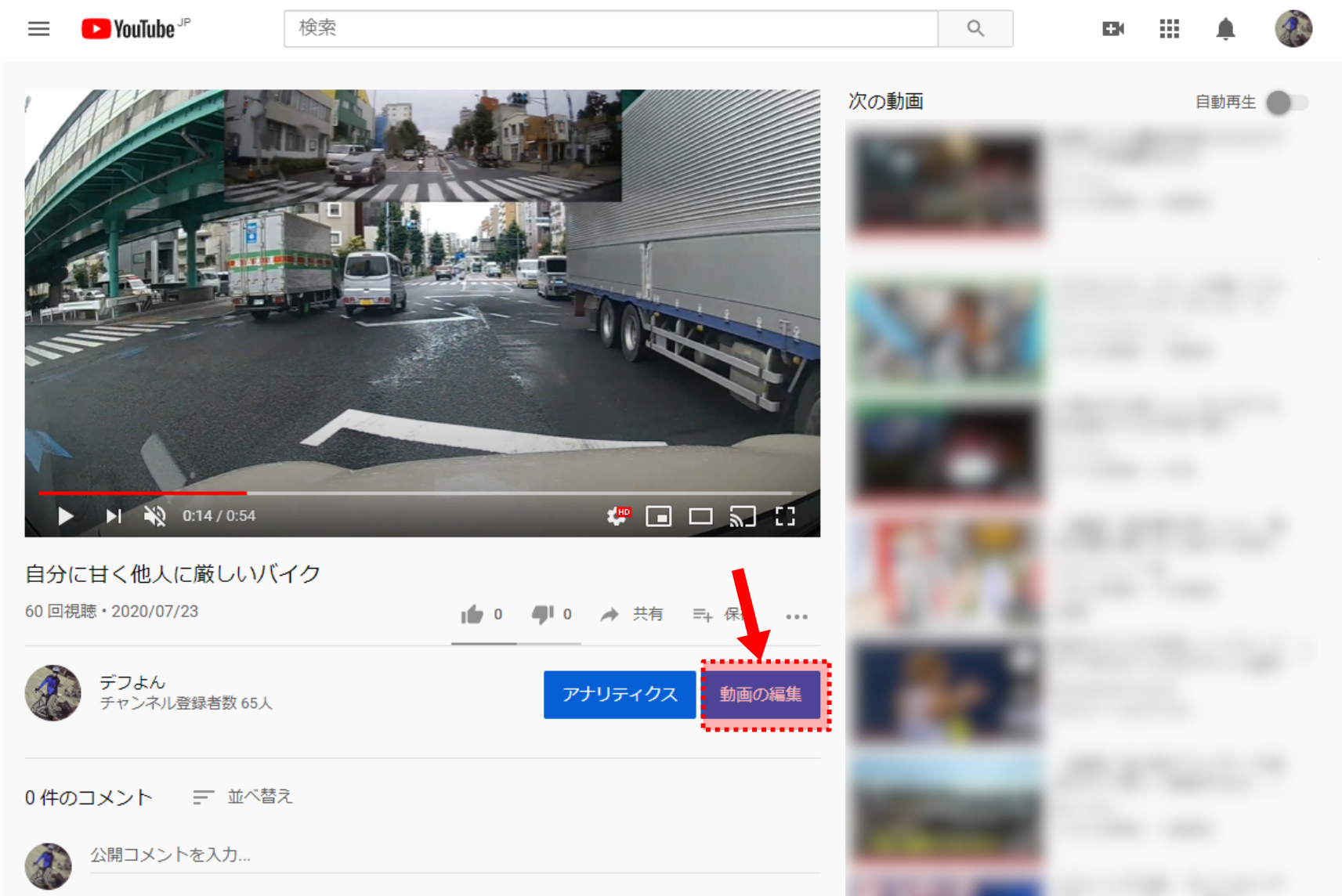Image resolution: width=1342 pixels, height=896 pixels.
Task: Share the video via 共有
Action: click(x=631, y=615)
